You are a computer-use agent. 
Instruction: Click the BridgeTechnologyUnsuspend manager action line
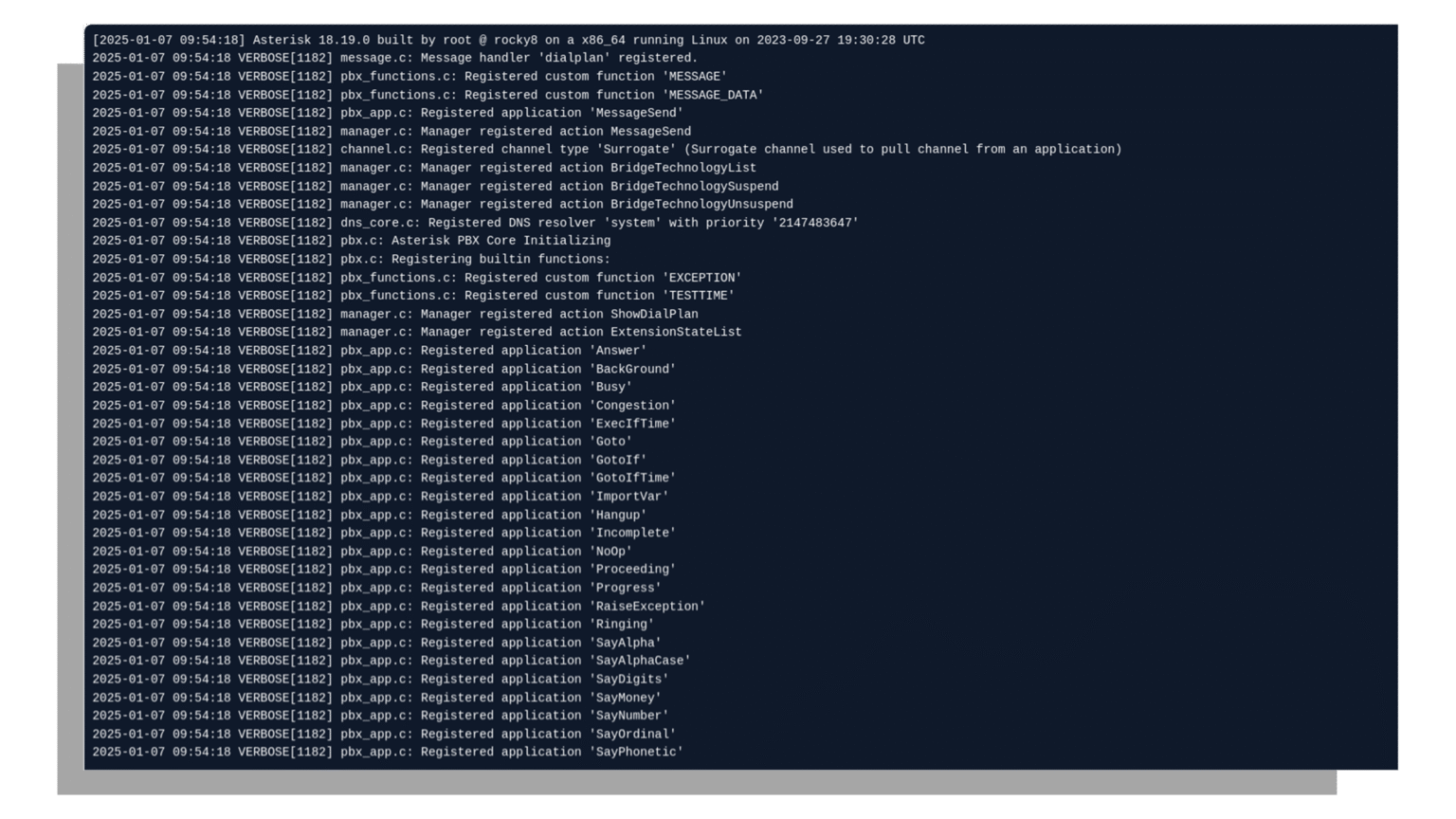click(x=443, y=205)
